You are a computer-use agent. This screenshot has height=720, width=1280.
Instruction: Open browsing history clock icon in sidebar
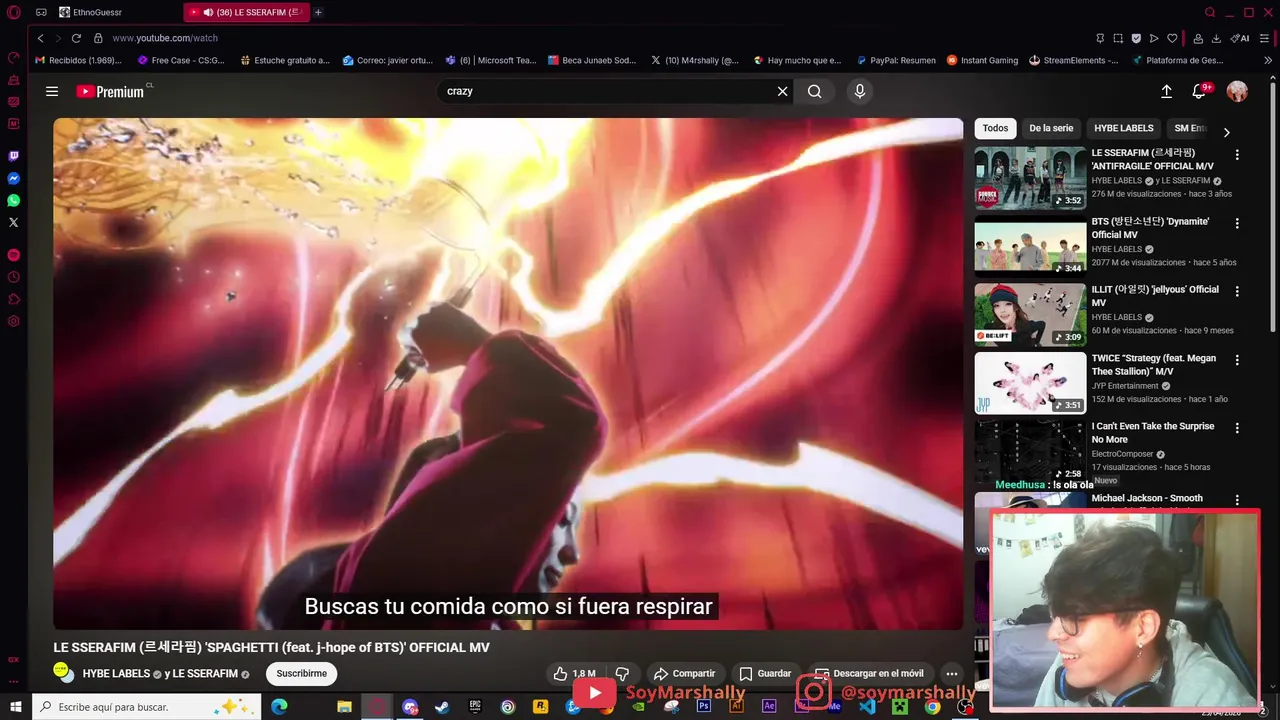point(13,277)
